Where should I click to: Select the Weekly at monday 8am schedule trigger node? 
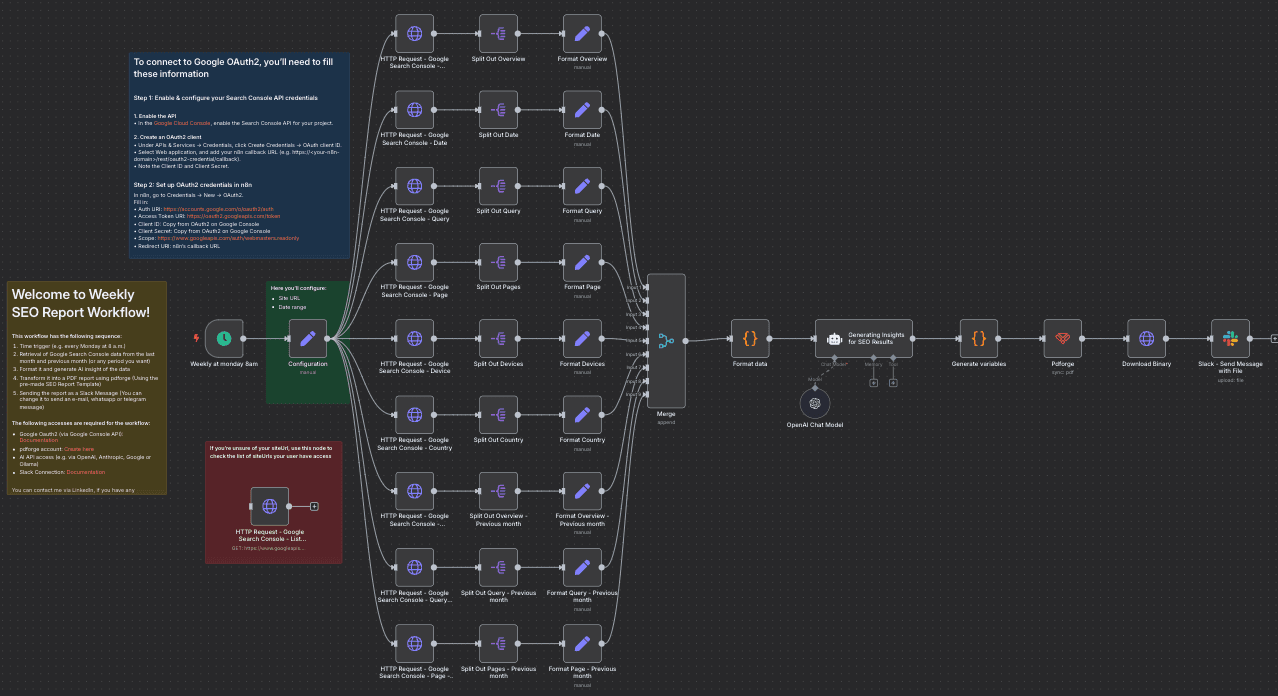(224, 339)
